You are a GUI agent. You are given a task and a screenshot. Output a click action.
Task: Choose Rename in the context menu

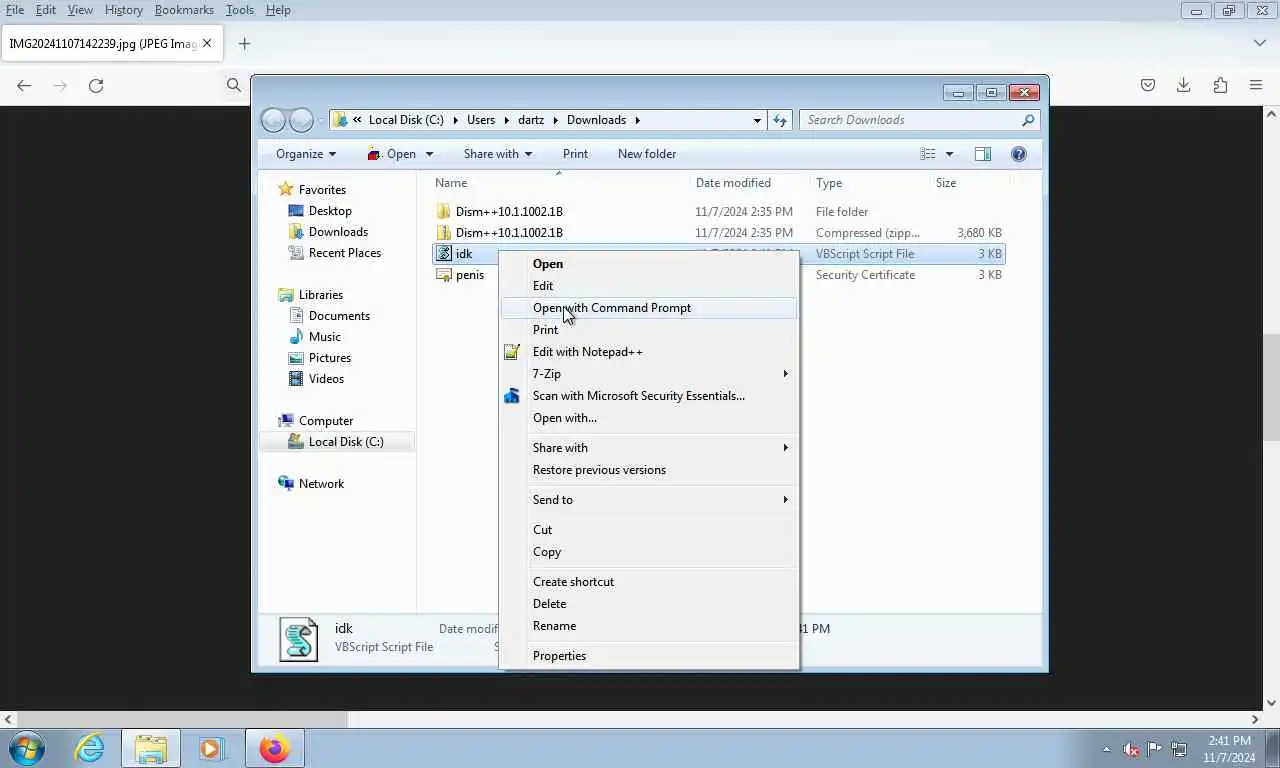pyautogui.click(x=649, y=626)
